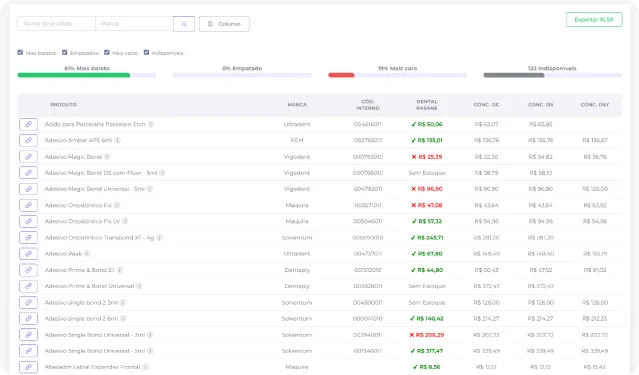Click link icon for Adesivo Prime & Bond Universal
639x375 pixels.
click(28, 286)
